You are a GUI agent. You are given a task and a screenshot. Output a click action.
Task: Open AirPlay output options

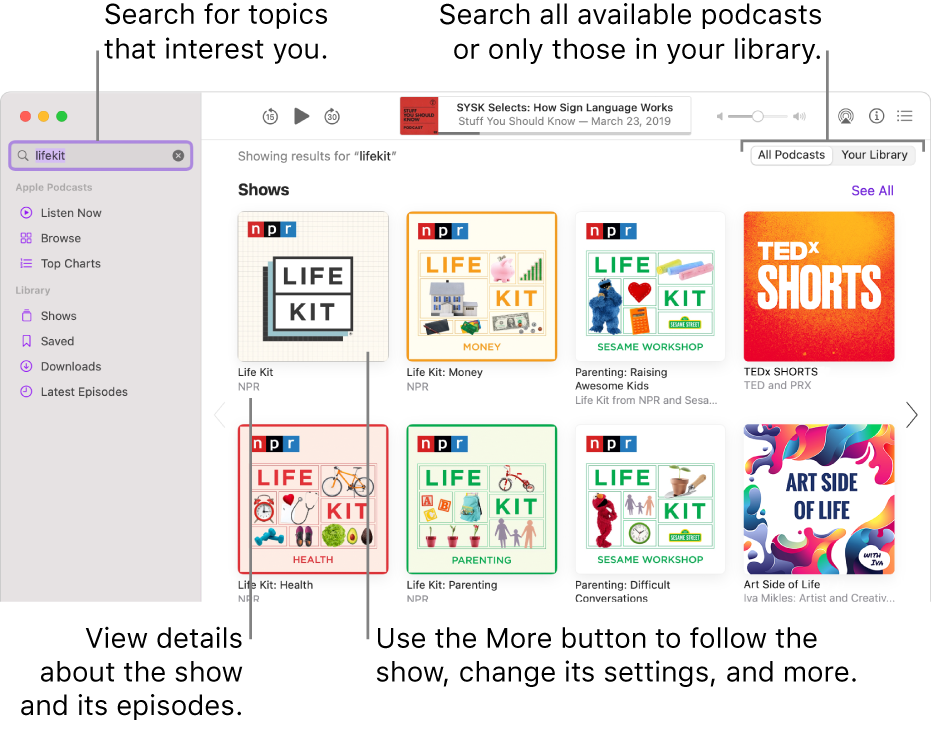[x=846, y=116]
